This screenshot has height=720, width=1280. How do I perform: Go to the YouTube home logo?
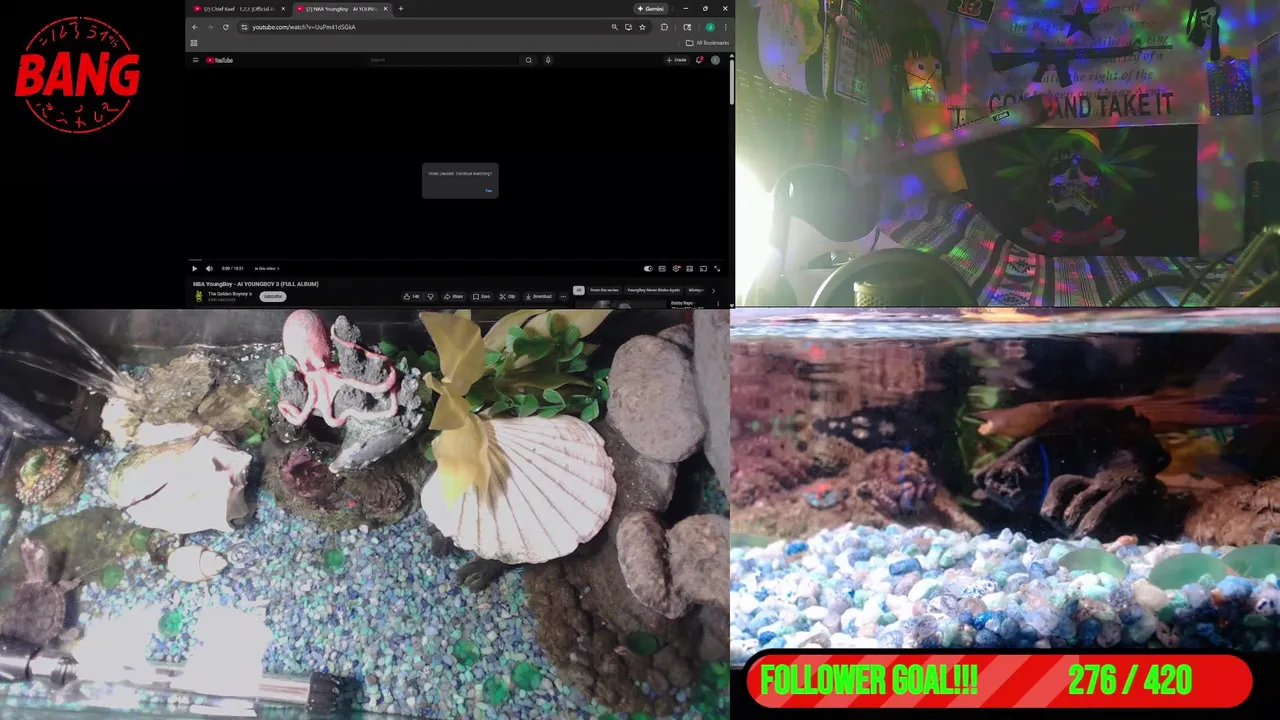pos(219,60)
